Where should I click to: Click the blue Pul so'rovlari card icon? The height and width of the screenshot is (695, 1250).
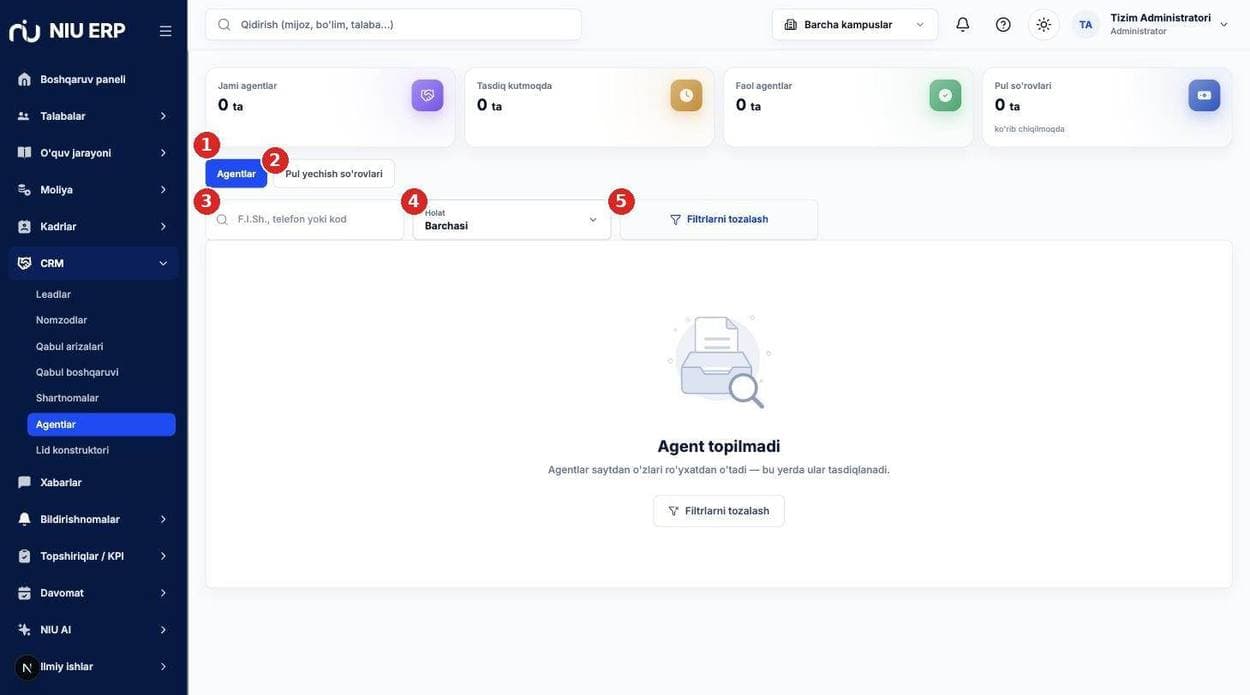(1204, 95)
